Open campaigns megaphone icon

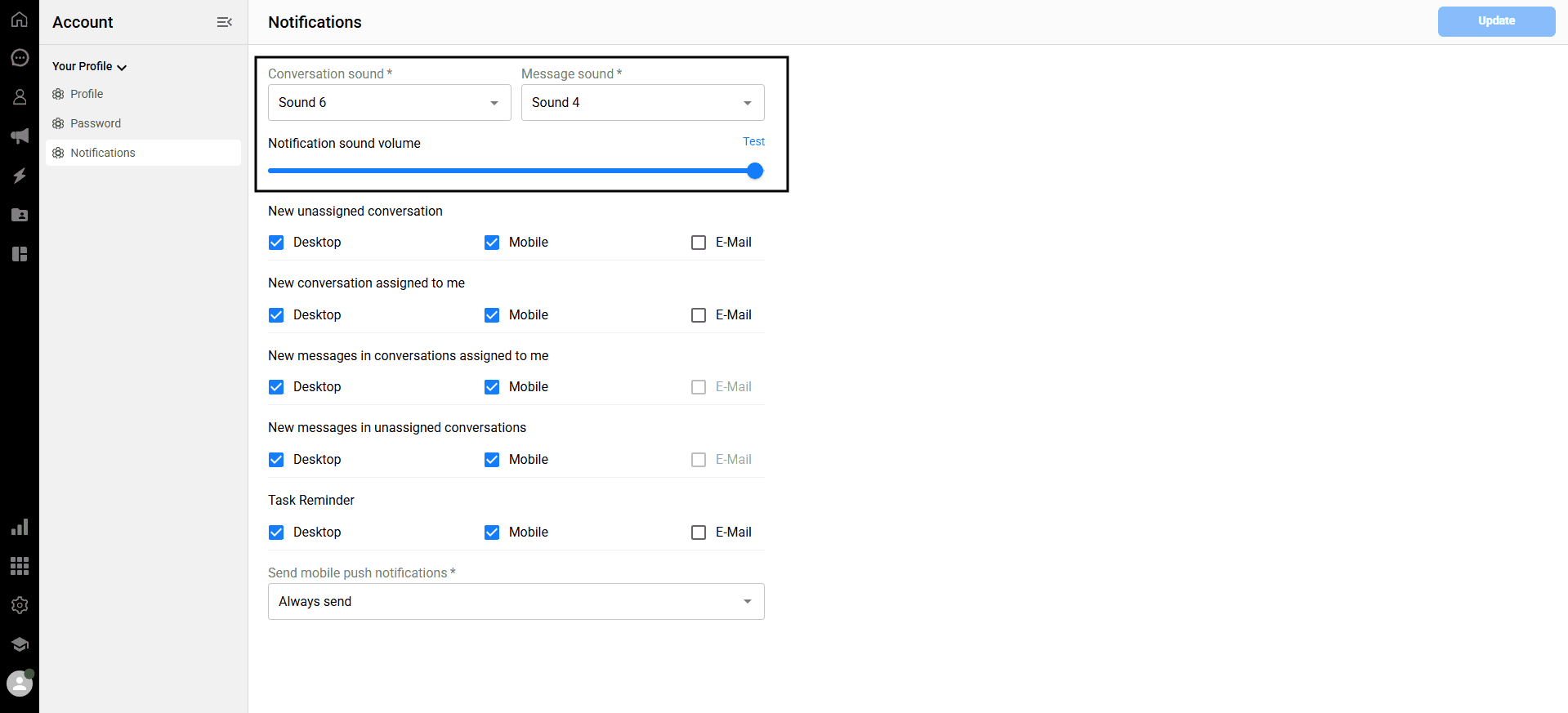pyautogui.click(x=20, y=136)
